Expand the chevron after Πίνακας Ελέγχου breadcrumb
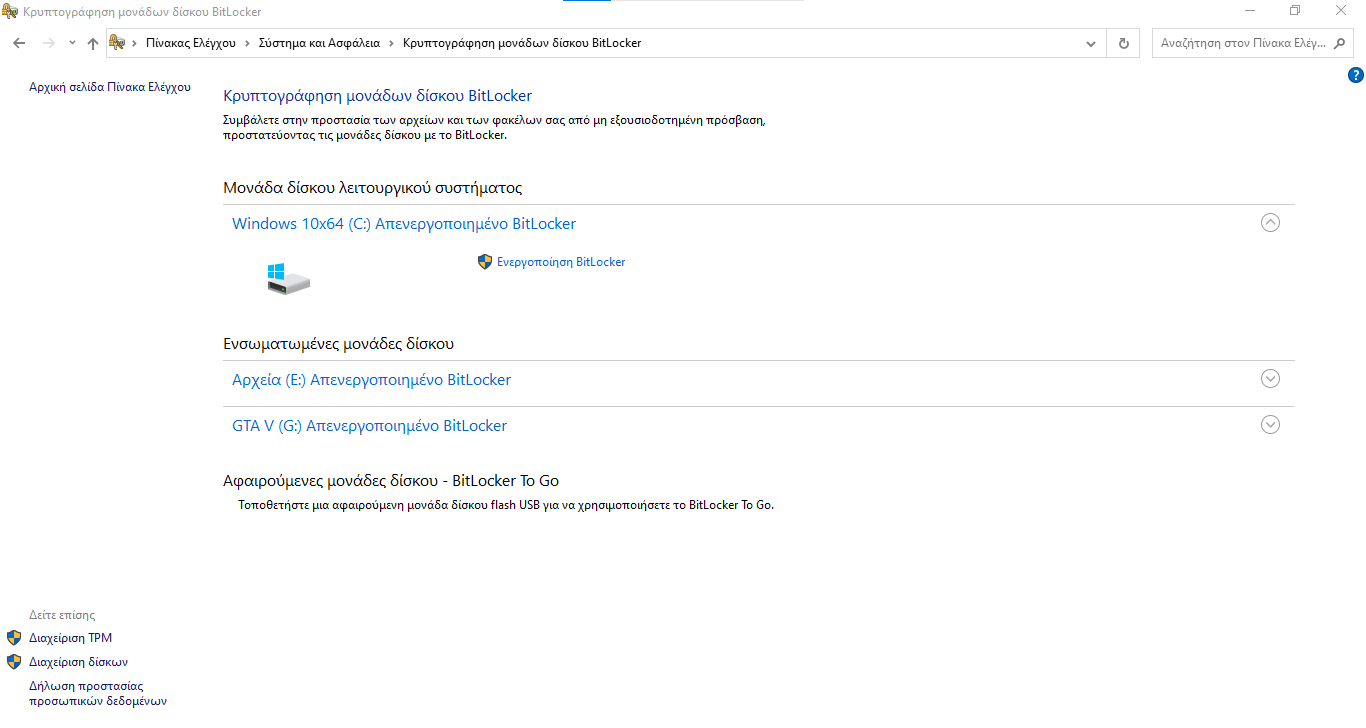Screen dimensions: 1366x728 pyautogui.click(x=247, y=43)
